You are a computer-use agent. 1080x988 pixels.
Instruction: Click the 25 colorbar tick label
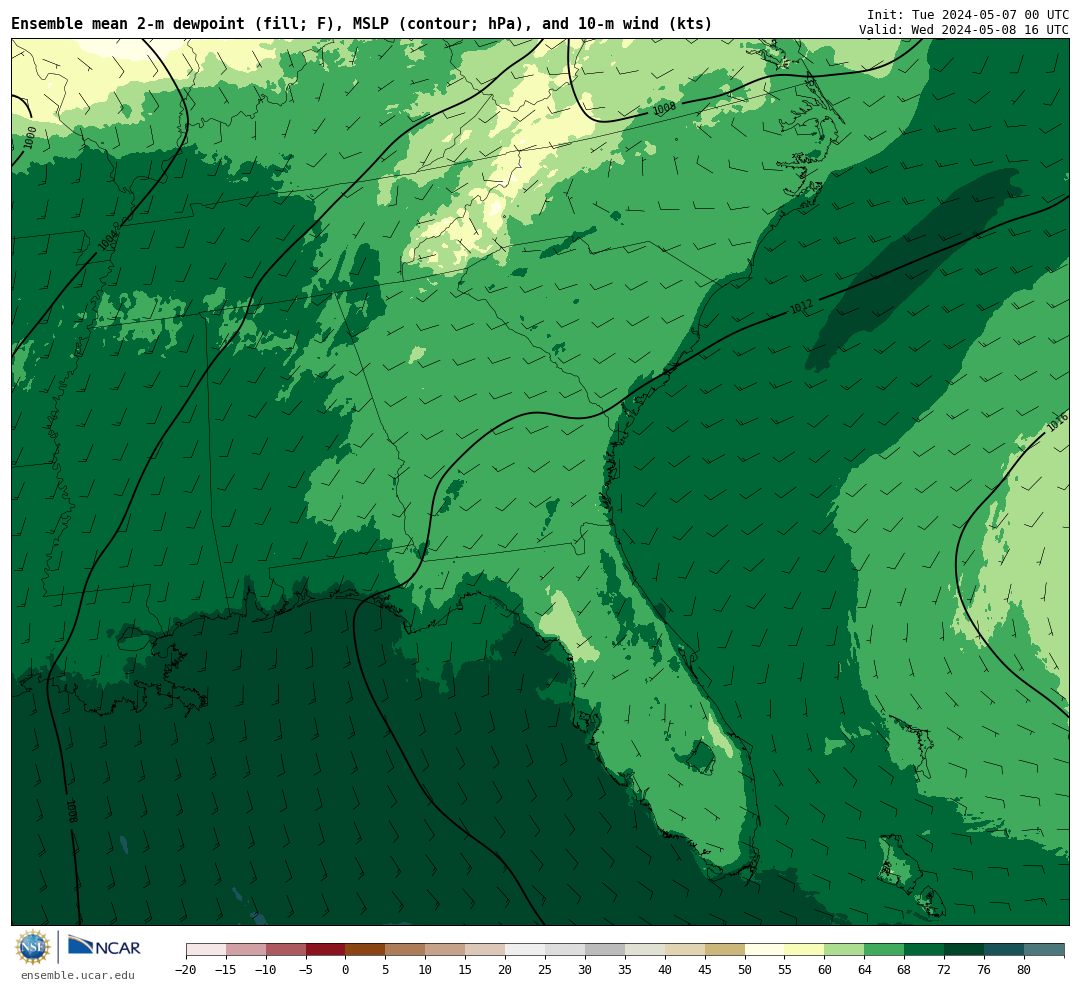[545, 969]
